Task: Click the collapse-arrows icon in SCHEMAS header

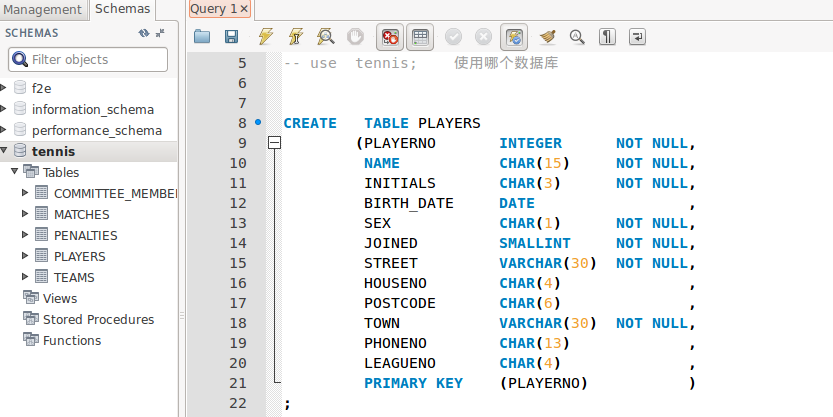Action: [160, 33]
